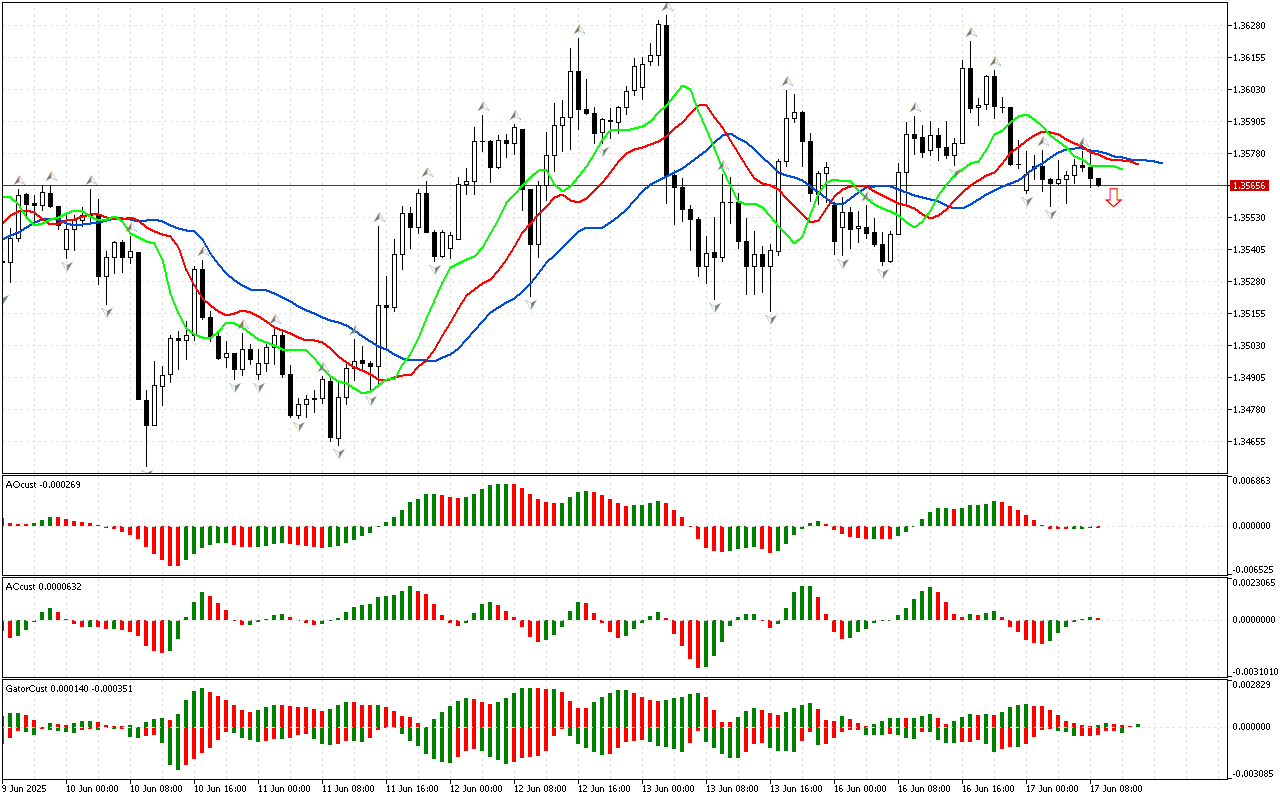1280x800 pixels.
Task: Click the 1.34655 price scale label
Action: coord(1250,441)
